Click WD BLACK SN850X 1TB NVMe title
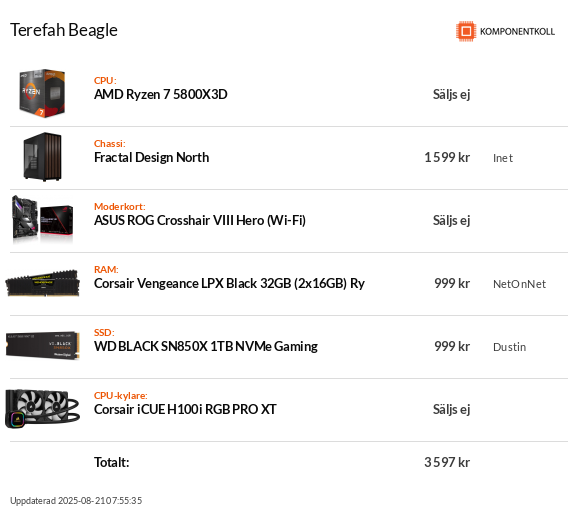Screen dimensions: 577x514 tap(205, 347)
